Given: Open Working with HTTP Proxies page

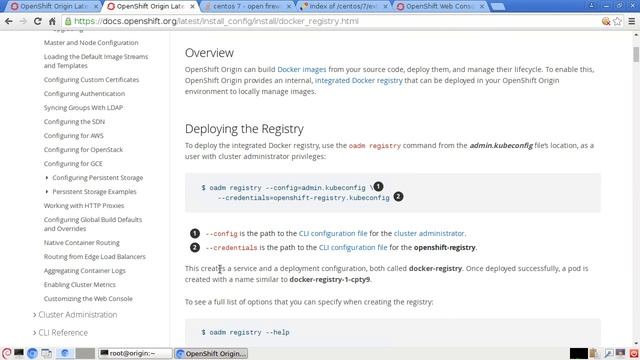Looking at the screenshot, I should point(84,206).
